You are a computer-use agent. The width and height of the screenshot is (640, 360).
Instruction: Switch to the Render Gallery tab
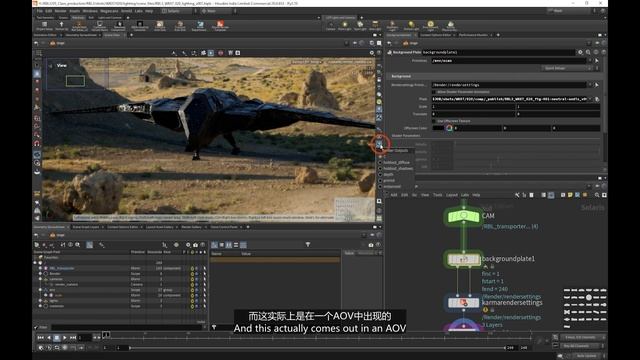191,227
